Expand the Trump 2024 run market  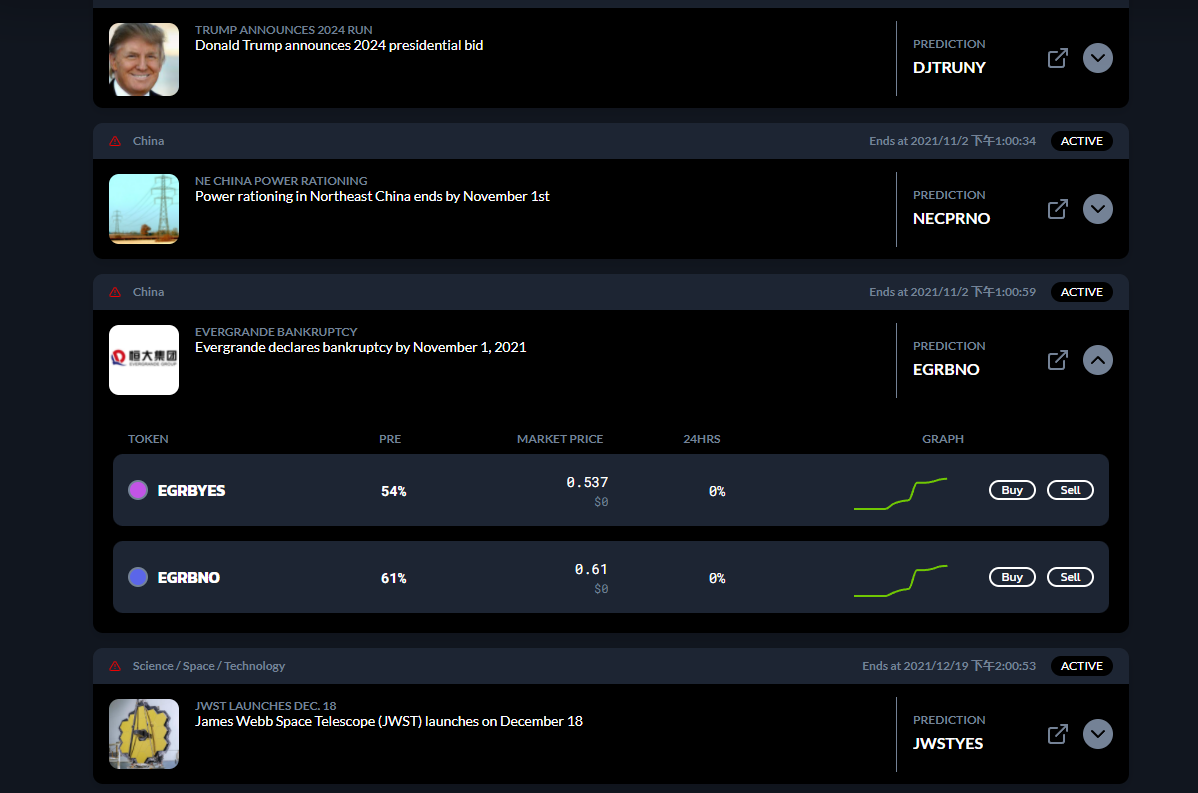[x=1098, y=58]
